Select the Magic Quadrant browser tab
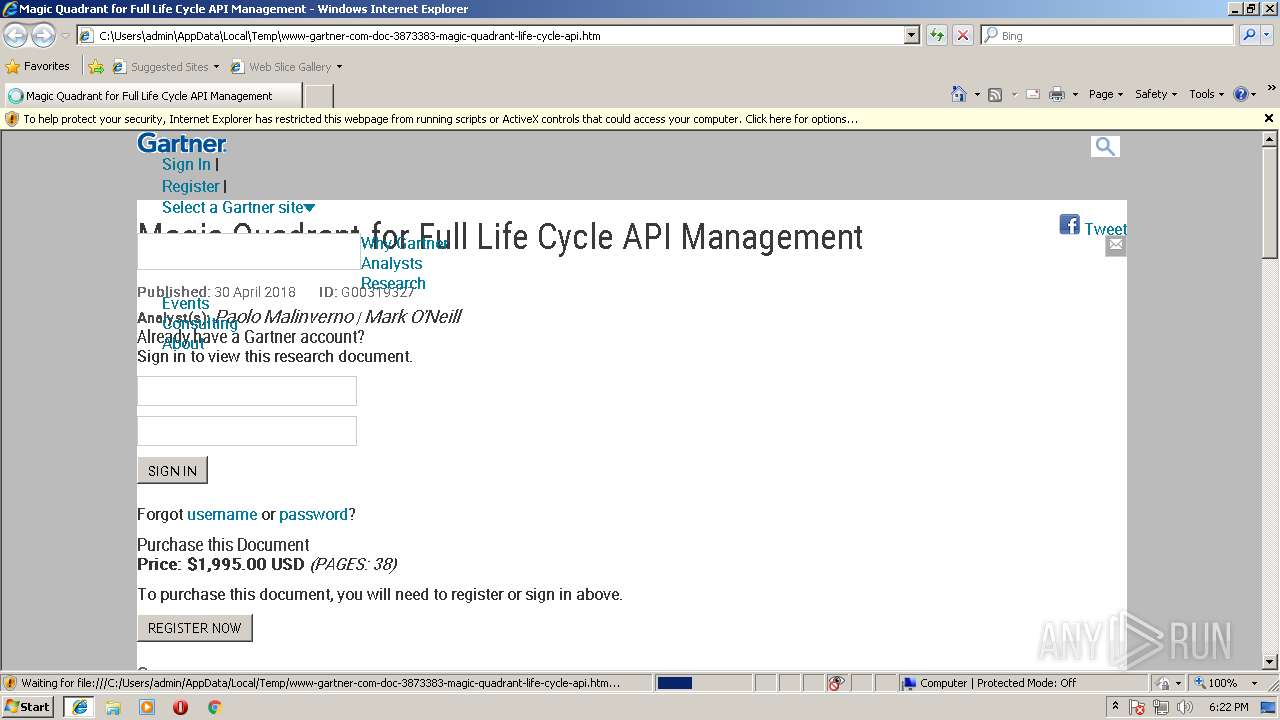This screenshot has width=1280, height=720. point(152,96)
